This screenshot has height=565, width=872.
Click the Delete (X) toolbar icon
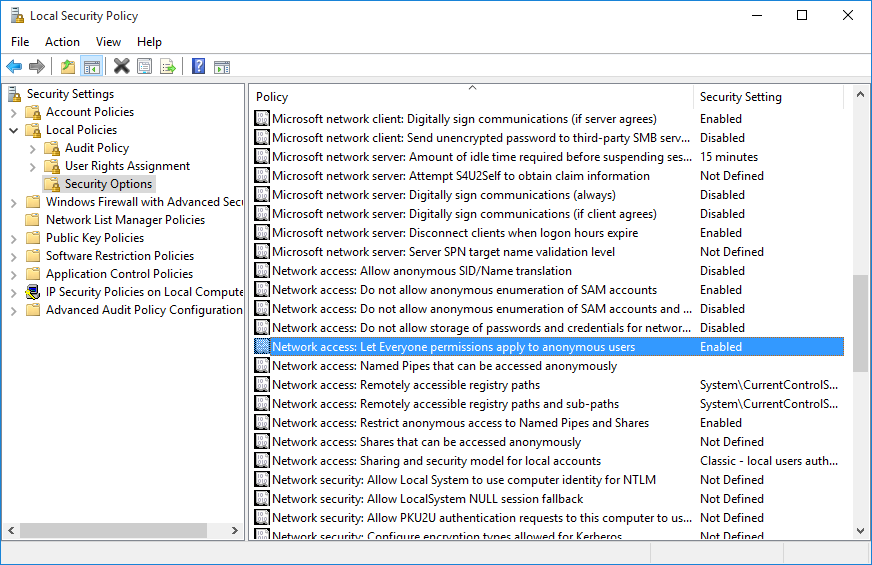point(121,67)
